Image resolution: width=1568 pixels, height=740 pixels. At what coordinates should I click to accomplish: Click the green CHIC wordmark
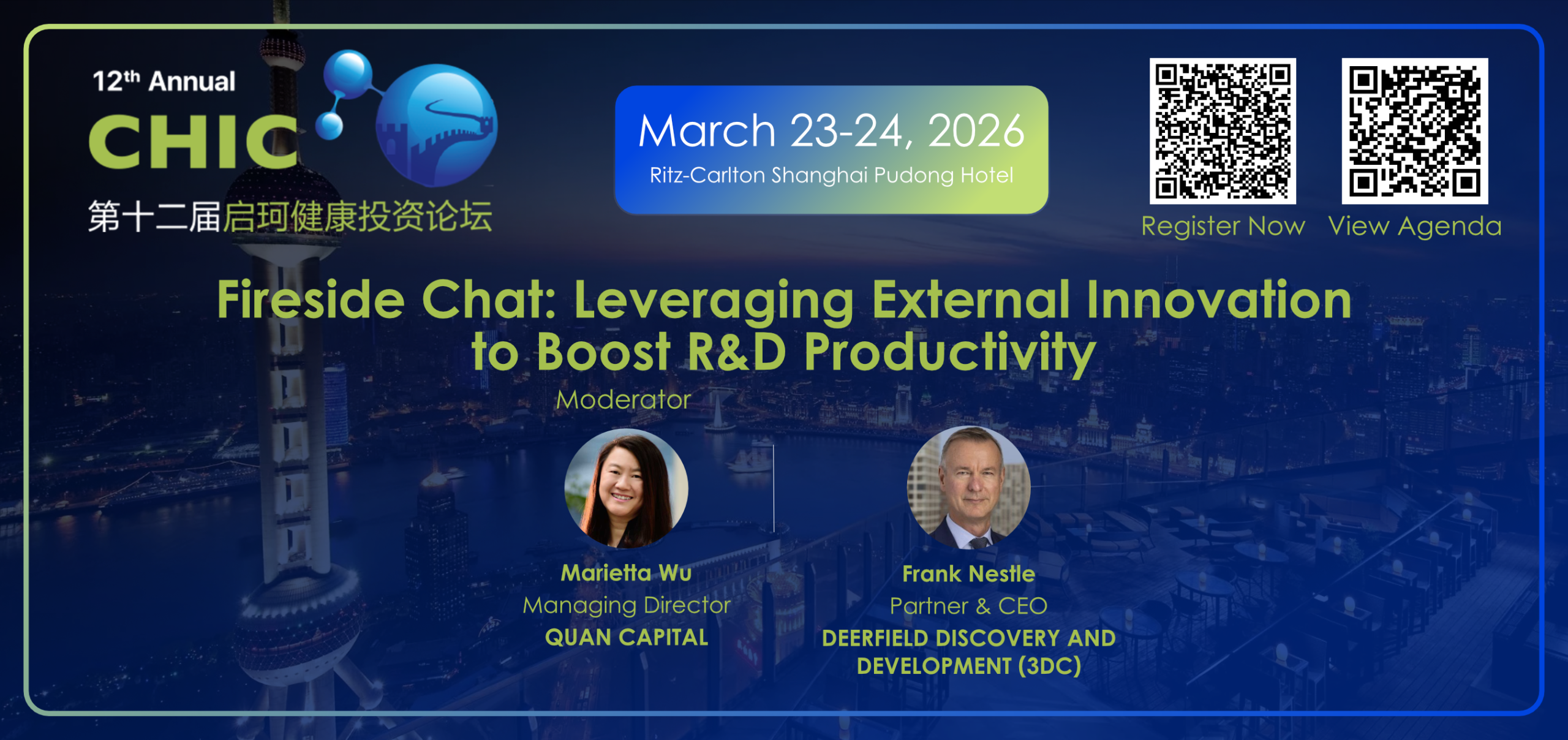[193, 142]
